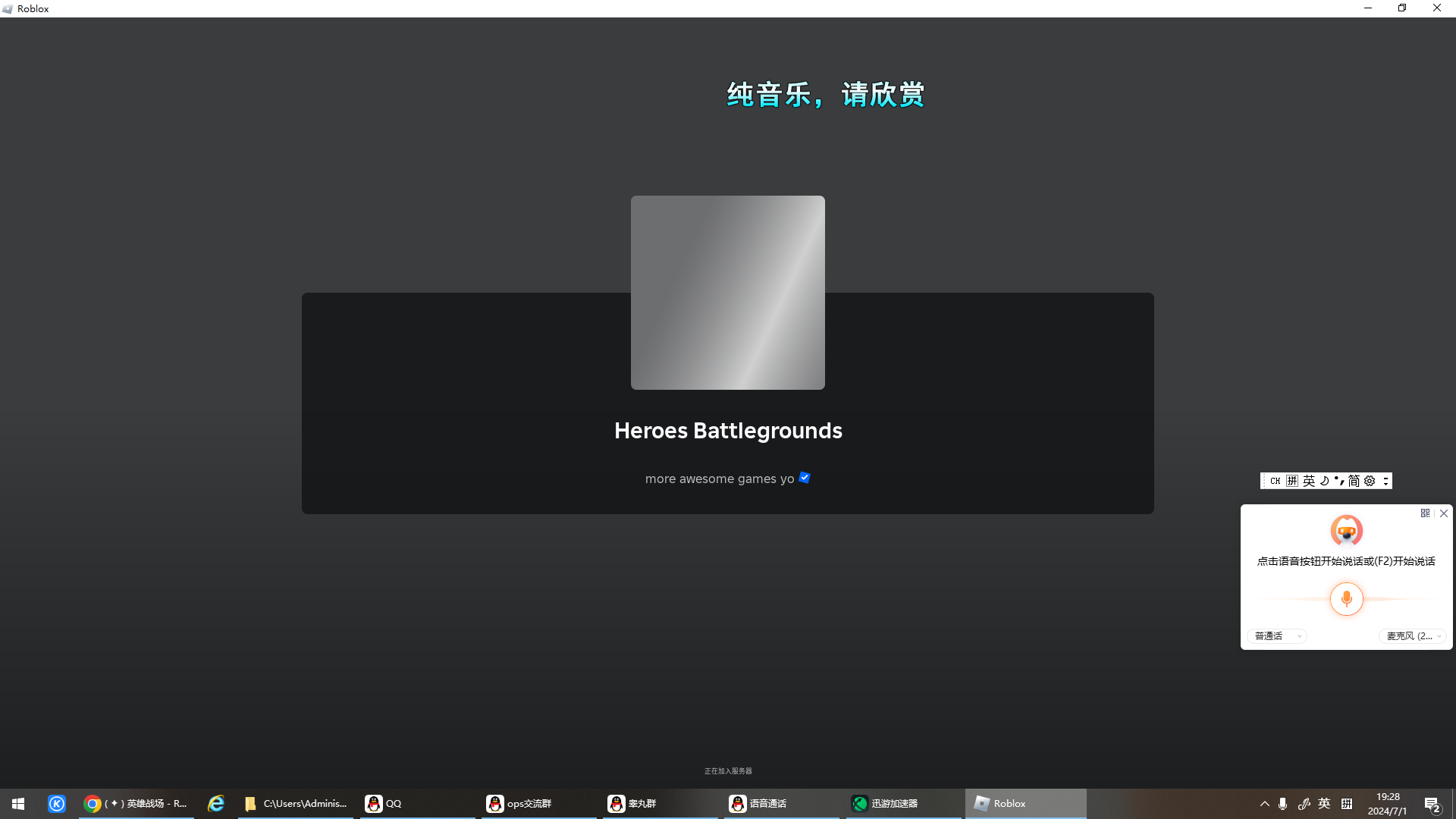Screen dimensions: 1456x819
Task: Click the CH language indicator on IME bar
Action: (1275, 481)
